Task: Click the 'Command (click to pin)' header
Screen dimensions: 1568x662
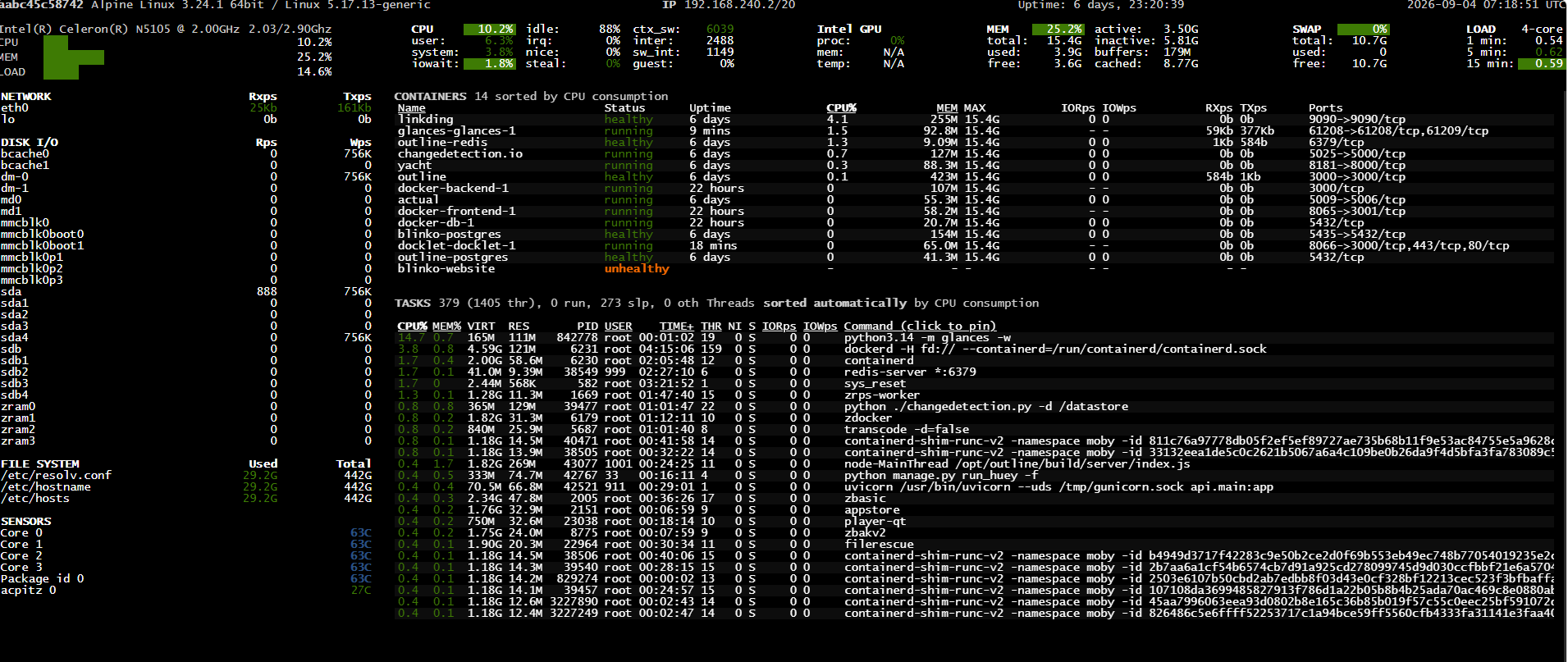Action: point(920,326)
